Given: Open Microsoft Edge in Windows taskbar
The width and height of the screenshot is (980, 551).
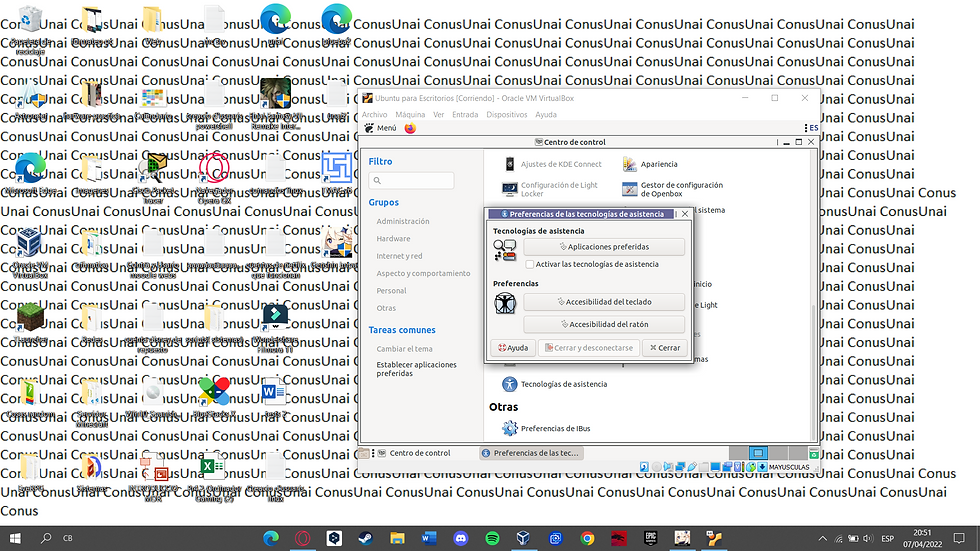Looking at the screenshot, I should [271, 539].
